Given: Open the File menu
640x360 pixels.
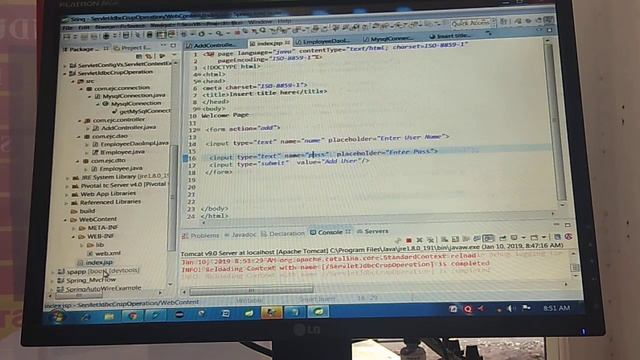Looking at the screenshot, I should [68, 28].
